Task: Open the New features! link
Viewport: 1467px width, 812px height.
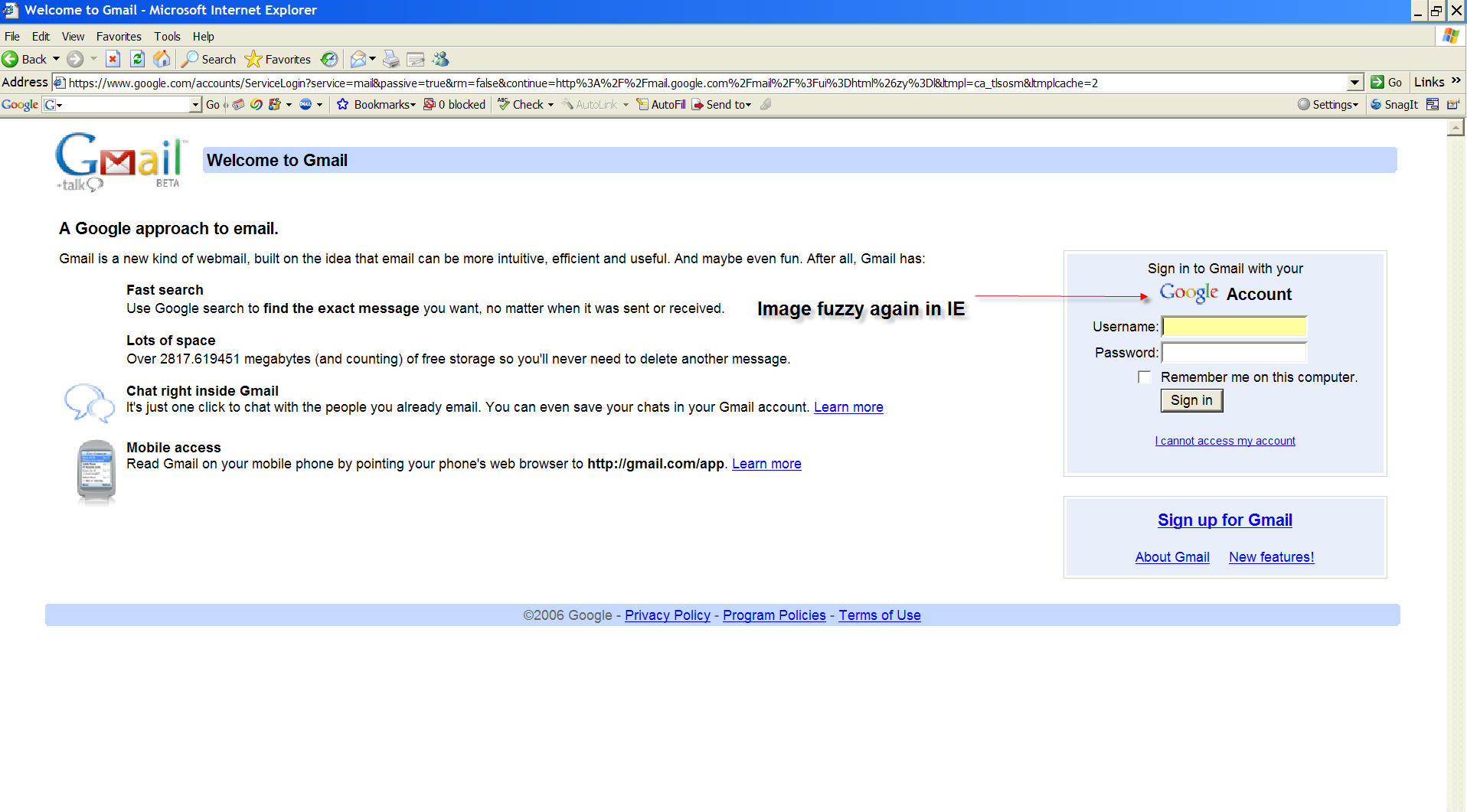Action: coord(1272,557)
